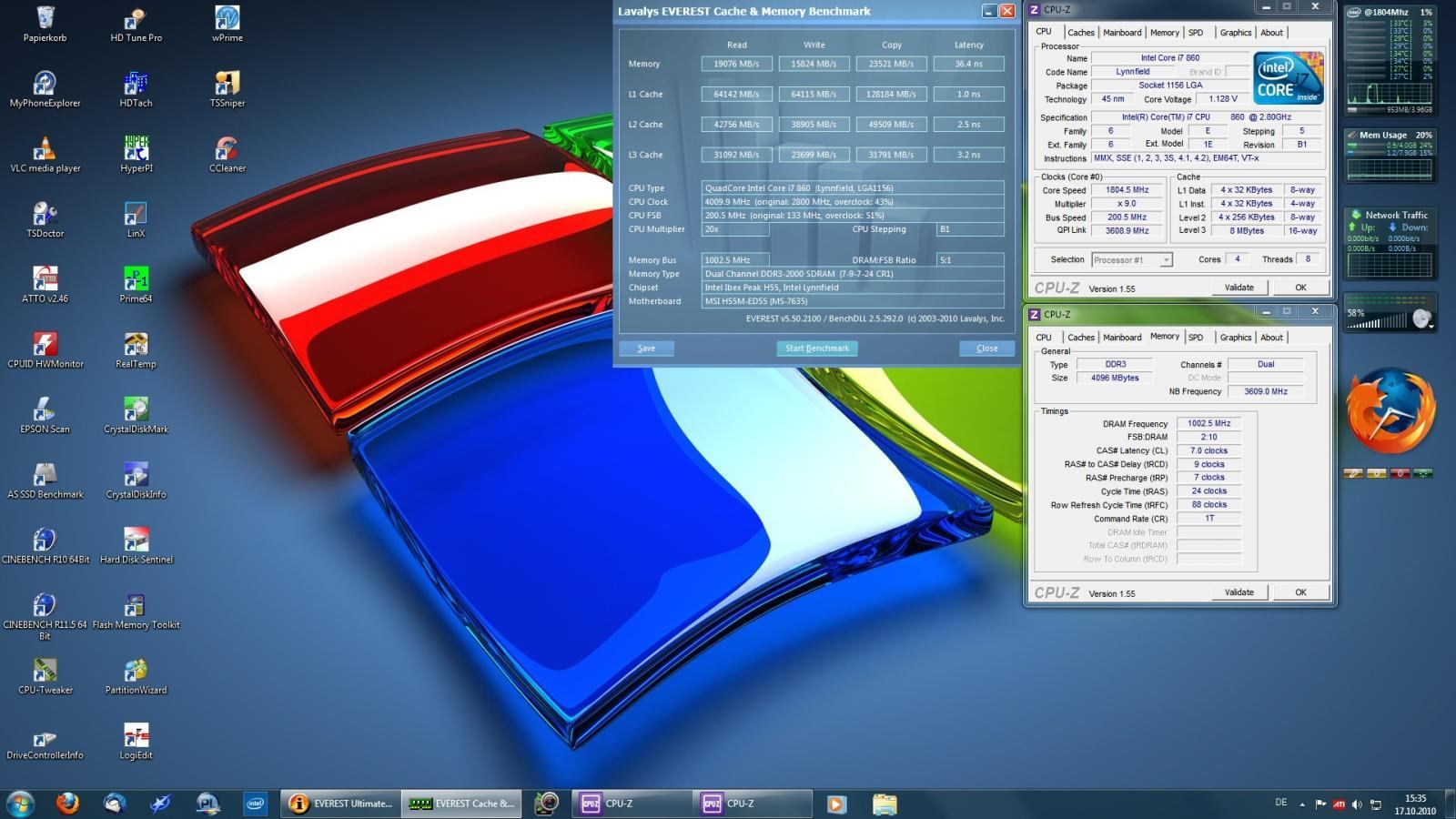Select CrystalDiskInfo desktop icon
Image resolution: width=1456 pixels, height=819 pixels.
point(136,482)
